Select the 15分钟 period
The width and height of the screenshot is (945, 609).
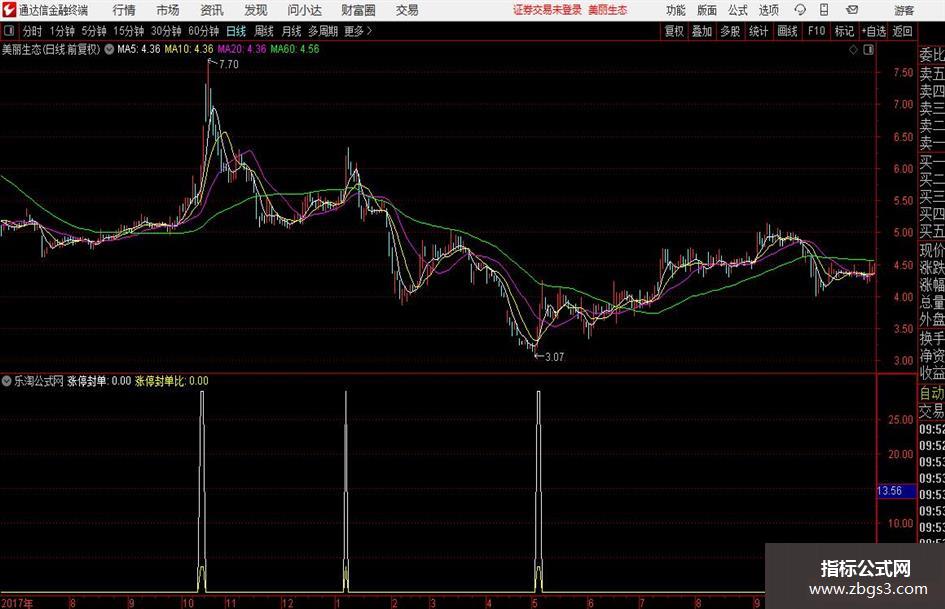coord(129,31)
